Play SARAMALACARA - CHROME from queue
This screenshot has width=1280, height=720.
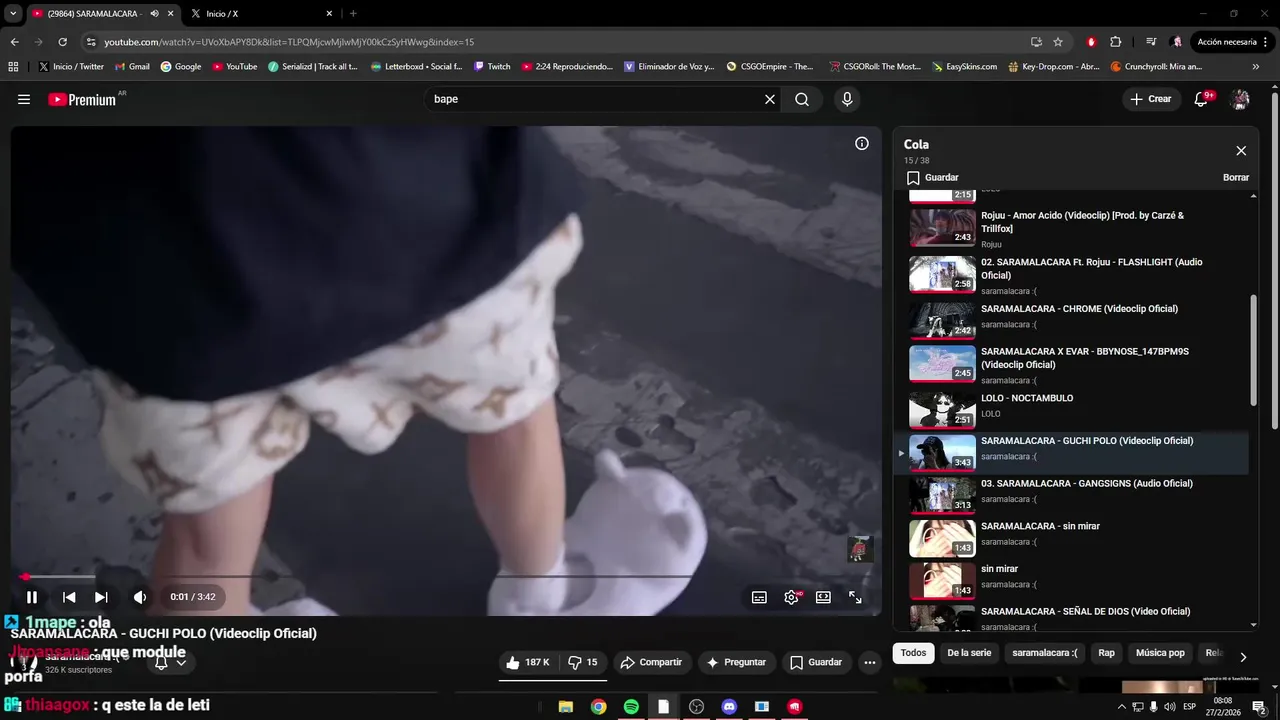1074,320
